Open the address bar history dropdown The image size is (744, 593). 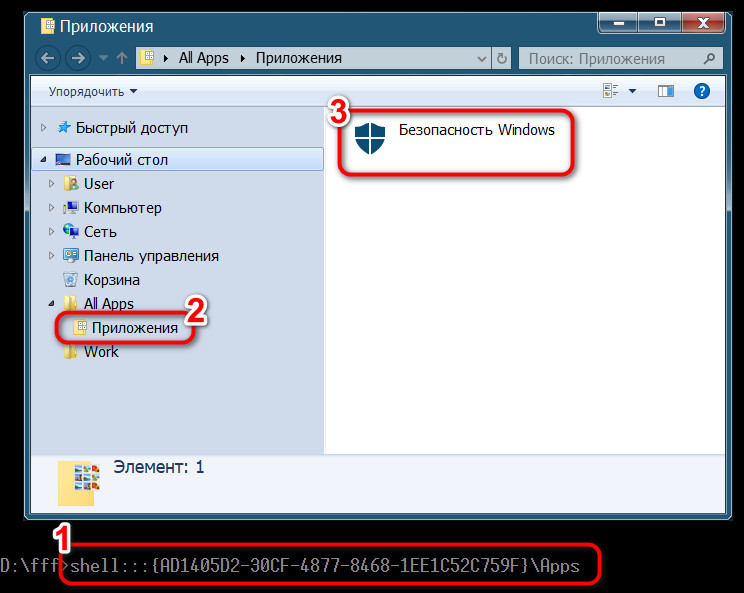click(x=482, y=58)
